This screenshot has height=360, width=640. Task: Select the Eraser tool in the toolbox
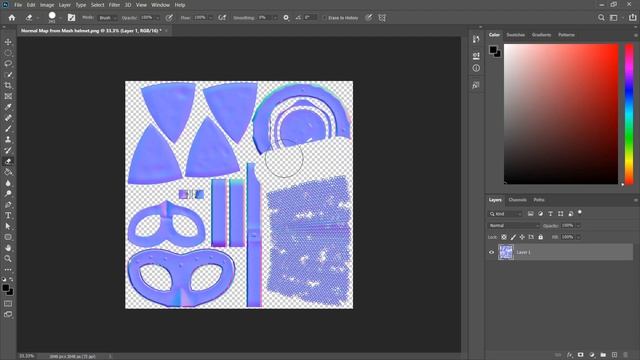coord(8,161)
